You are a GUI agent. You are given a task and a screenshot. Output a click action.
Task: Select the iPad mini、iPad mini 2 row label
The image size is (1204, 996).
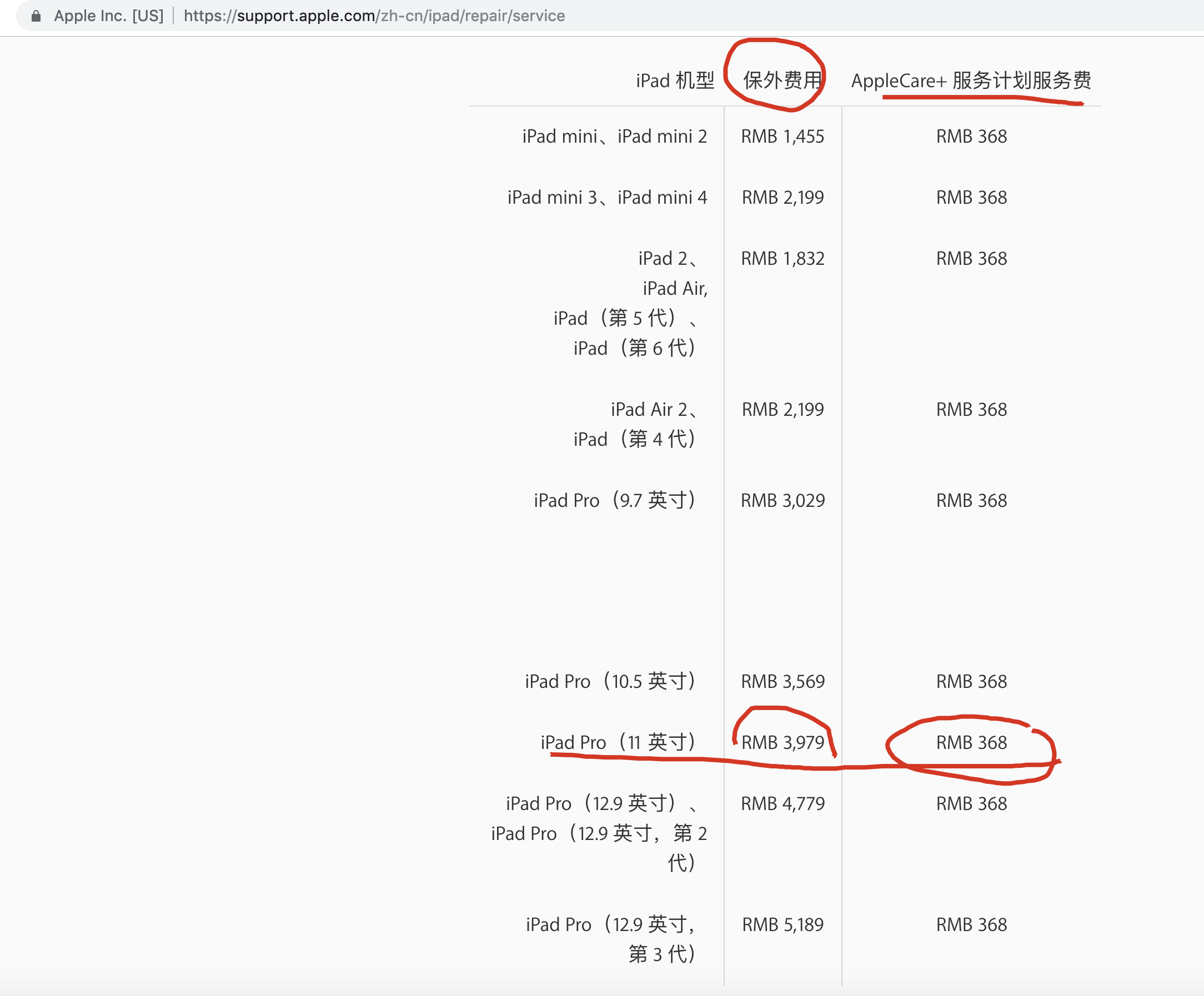coord(614,137)
